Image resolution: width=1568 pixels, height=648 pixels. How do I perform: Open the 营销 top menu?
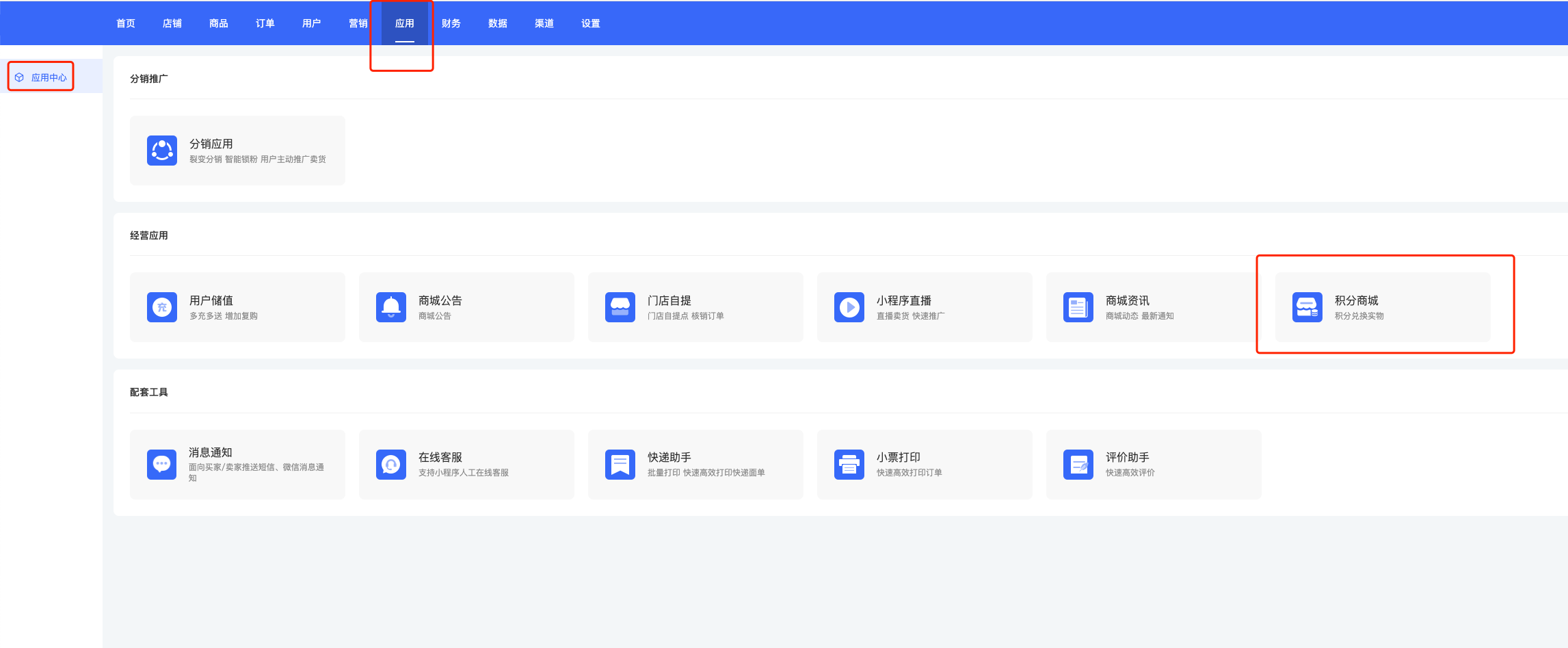click(358, 23)
